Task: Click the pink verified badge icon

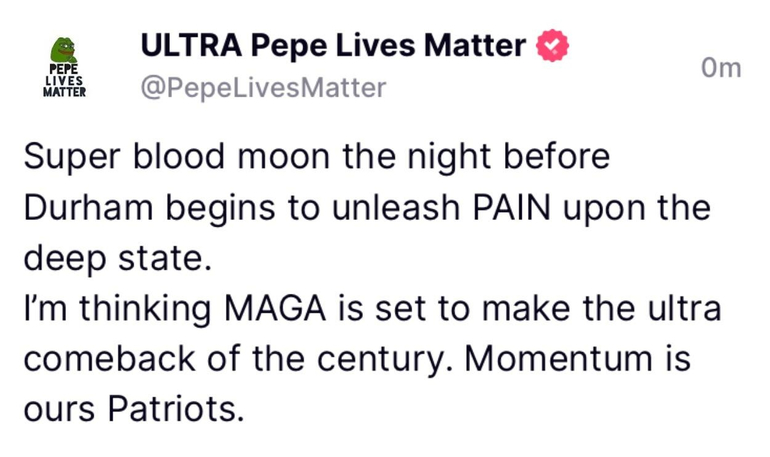Action: tap(553, 45)
